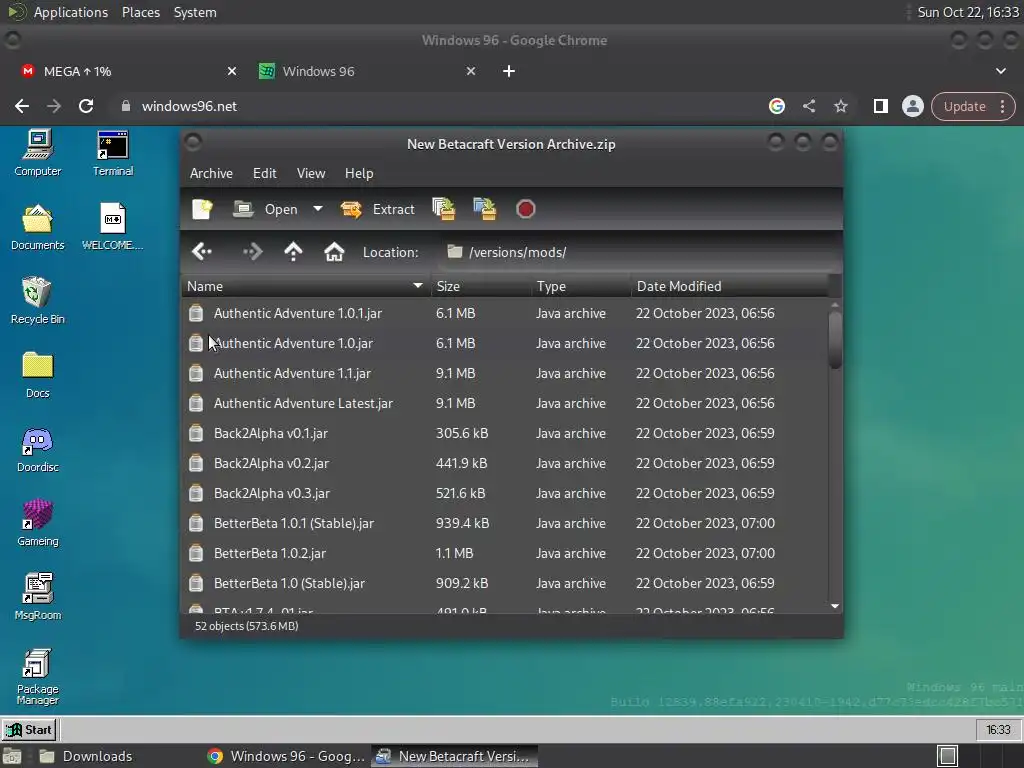This screenshot has width=1024, height=768.
Task: Open the Chrome profile avatar
Action: point(912,106)
